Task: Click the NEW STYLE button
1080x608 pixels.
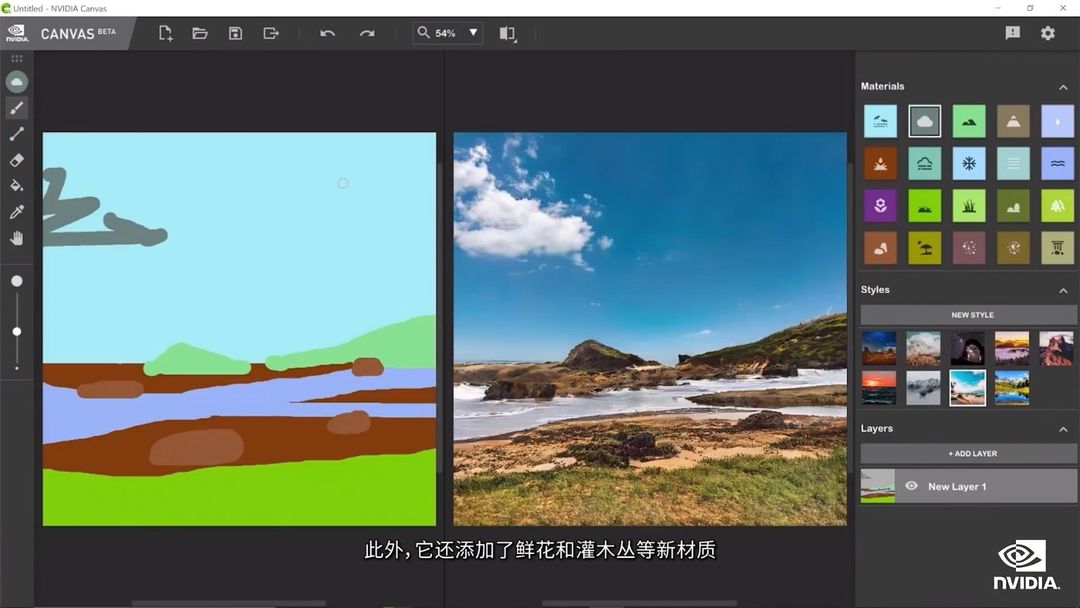Action: coord(968,315)
